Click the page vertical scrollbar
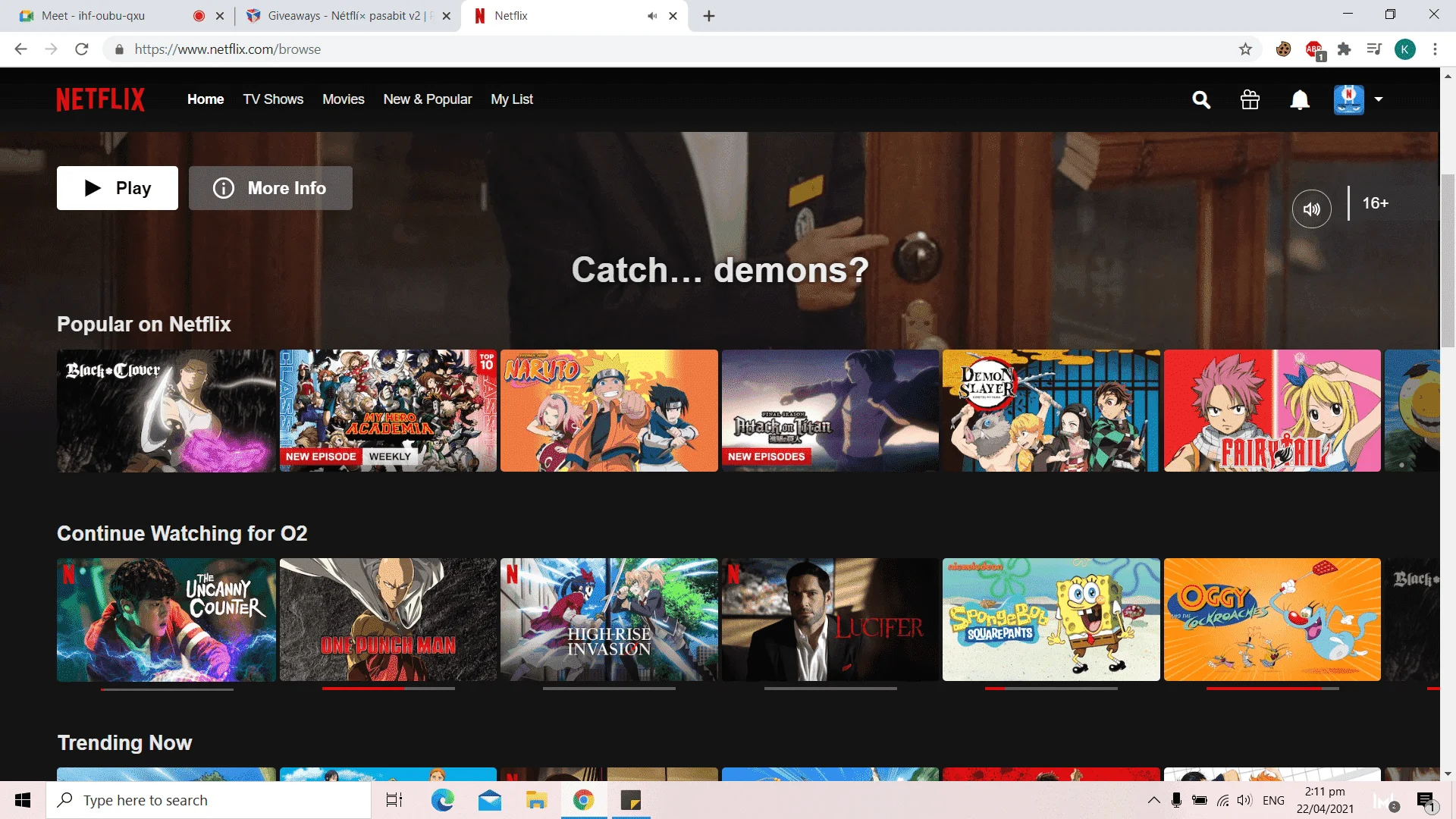Screen dimensions: 1456x819 pos(1448,262)
